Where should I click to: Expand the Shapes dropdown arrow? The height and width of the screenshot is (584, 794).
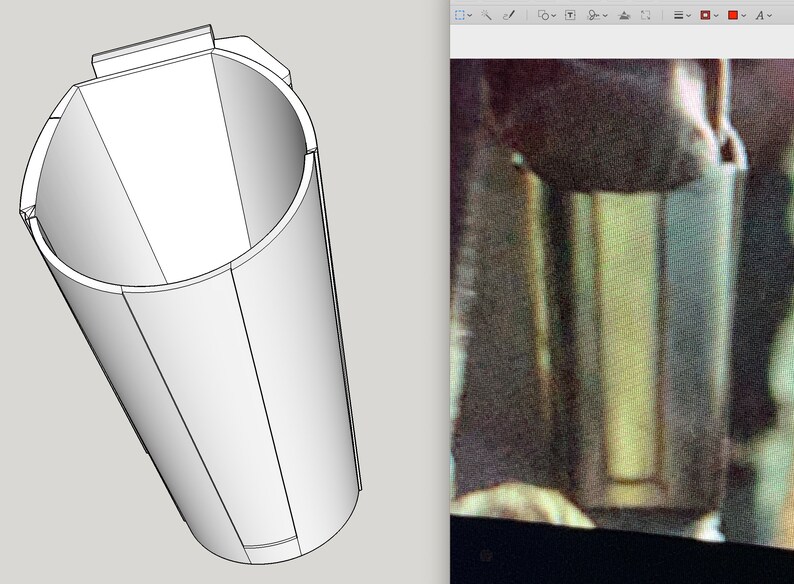point(553,16)
